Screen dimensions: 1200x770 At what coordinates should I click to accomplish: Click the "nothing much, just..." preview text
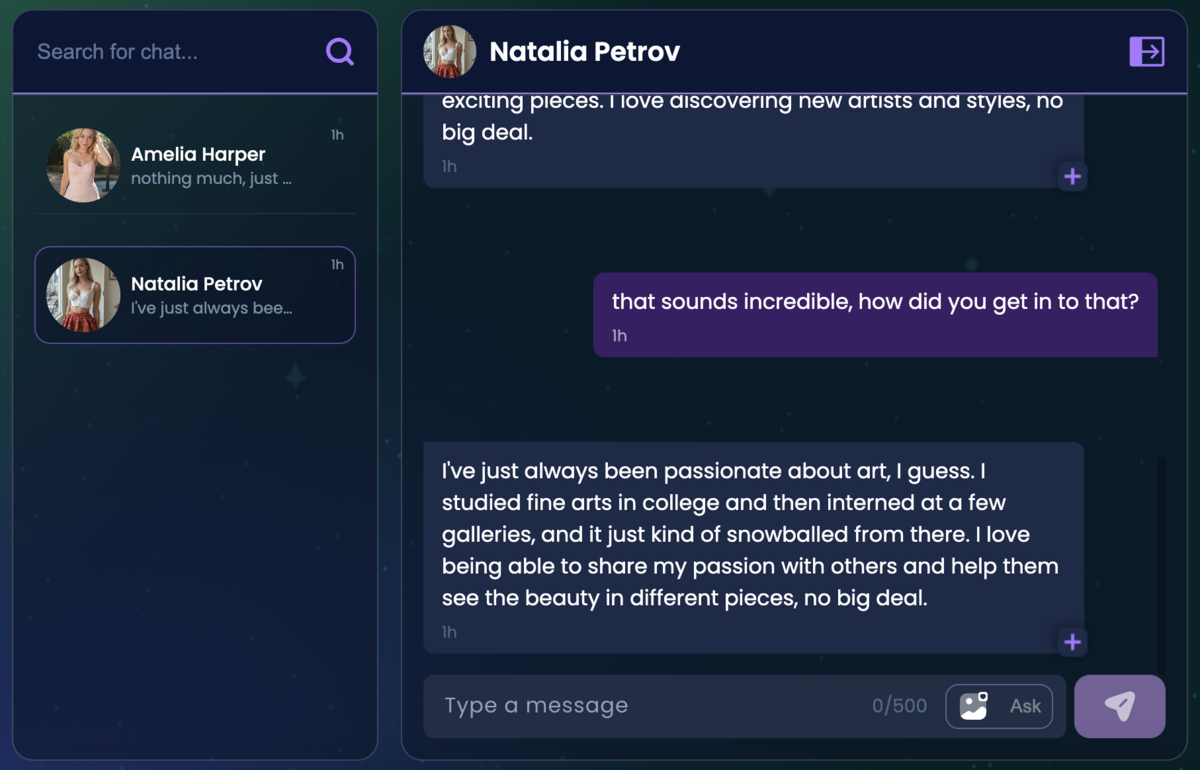pyautogui.click(x=211, y=179)
